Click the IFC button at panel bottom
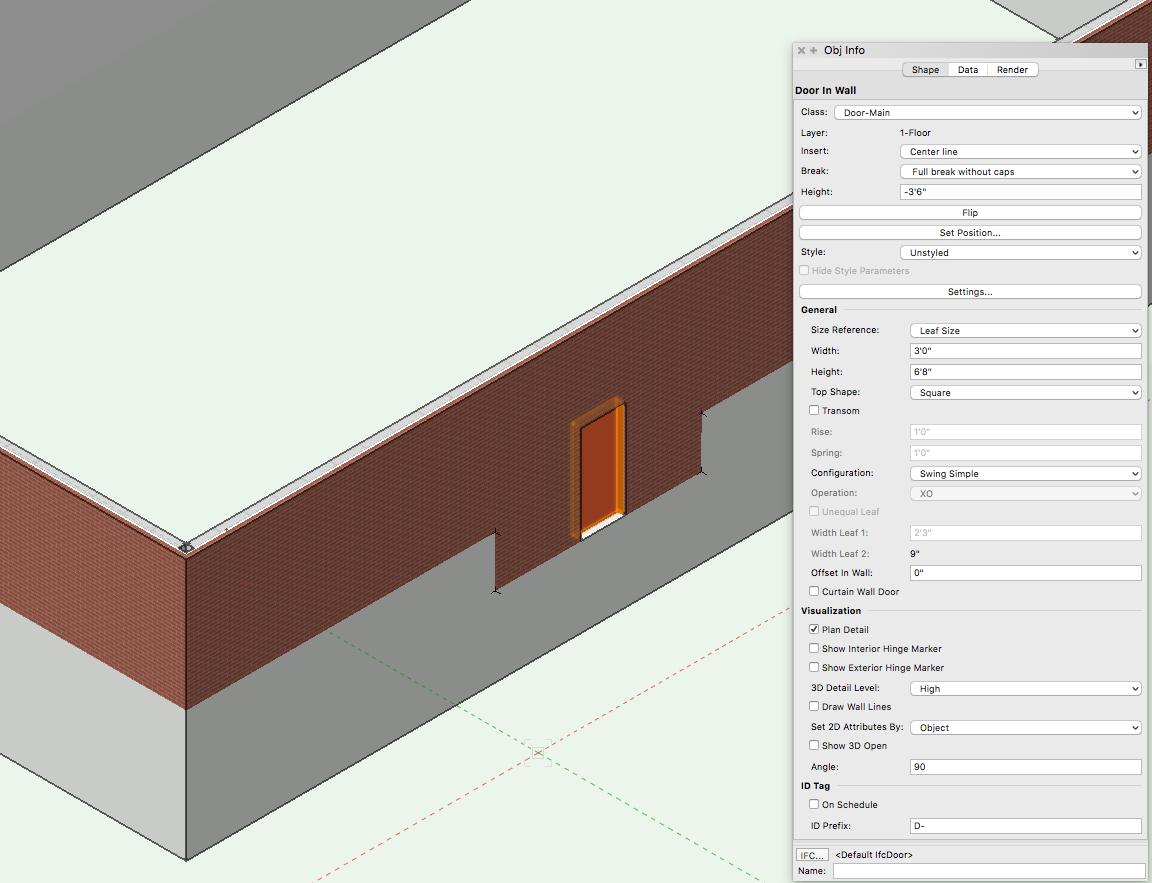1152x883 pixels. tap(811, 855)
